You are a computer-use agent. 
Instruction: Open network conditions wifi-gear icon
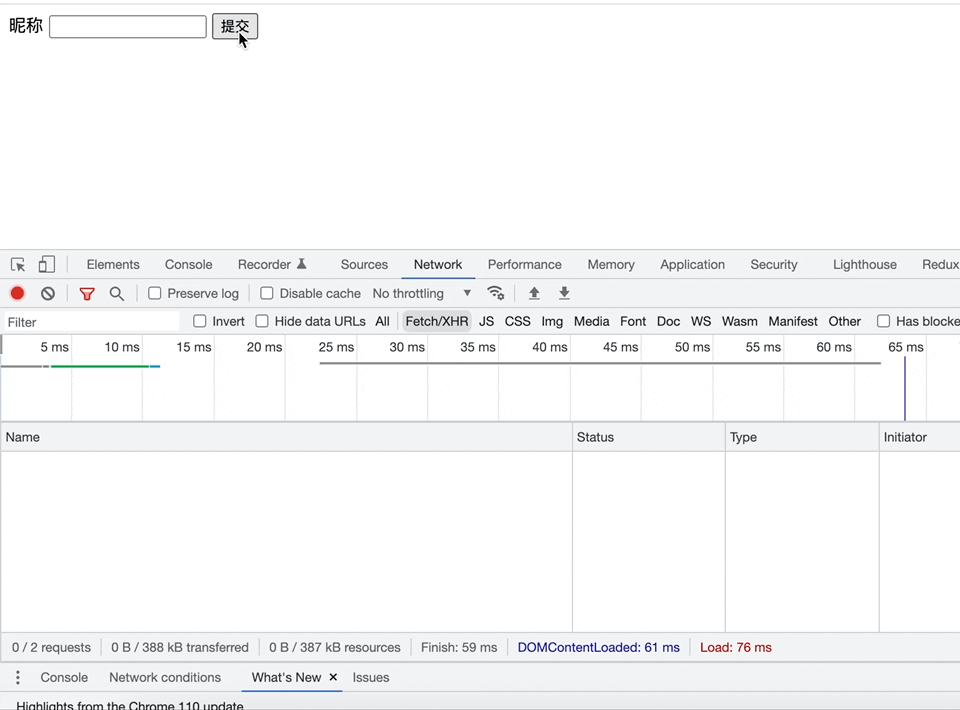(x=495, y=293)
